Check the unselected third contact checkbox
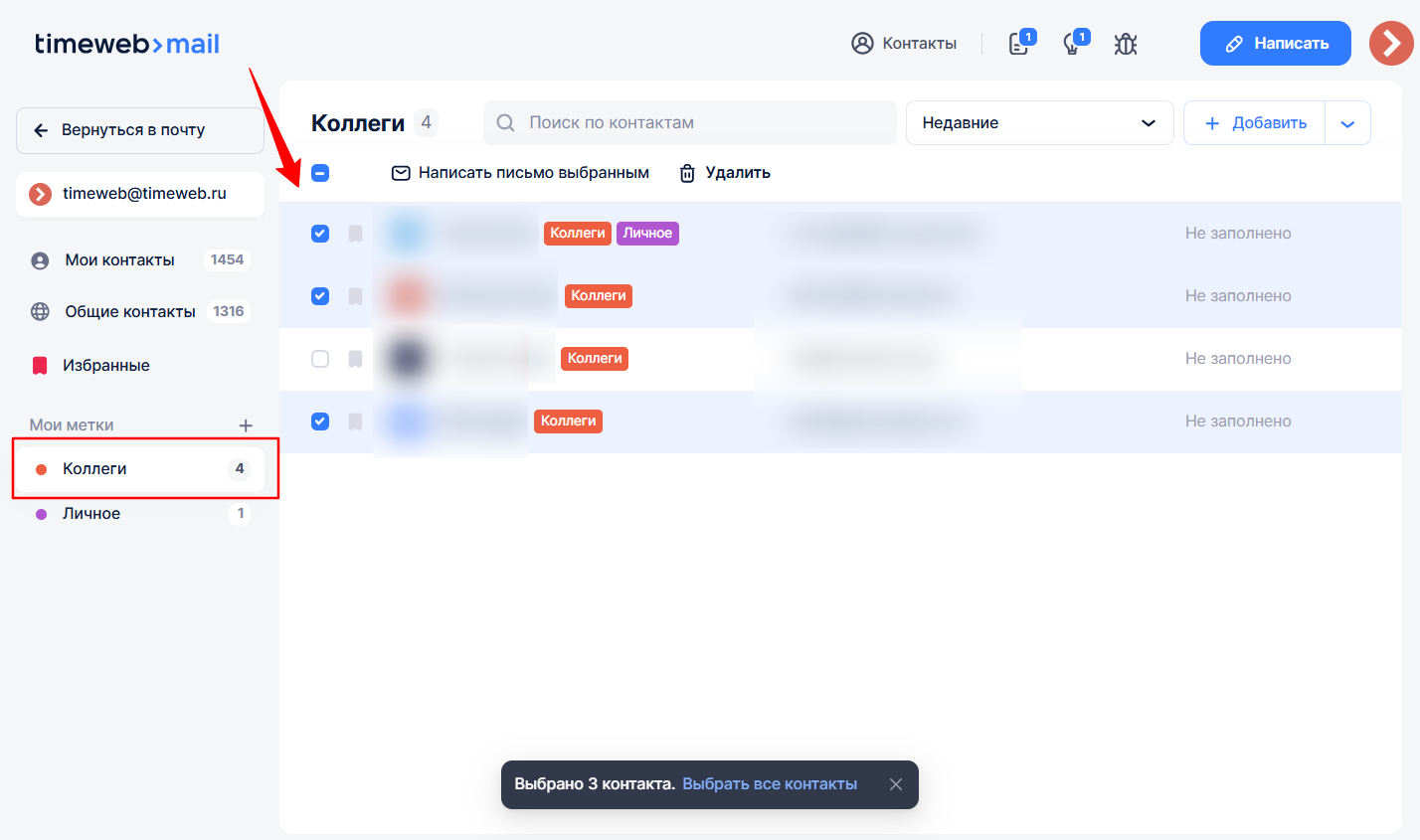1420x840 pixels. (x=320, y=359)
